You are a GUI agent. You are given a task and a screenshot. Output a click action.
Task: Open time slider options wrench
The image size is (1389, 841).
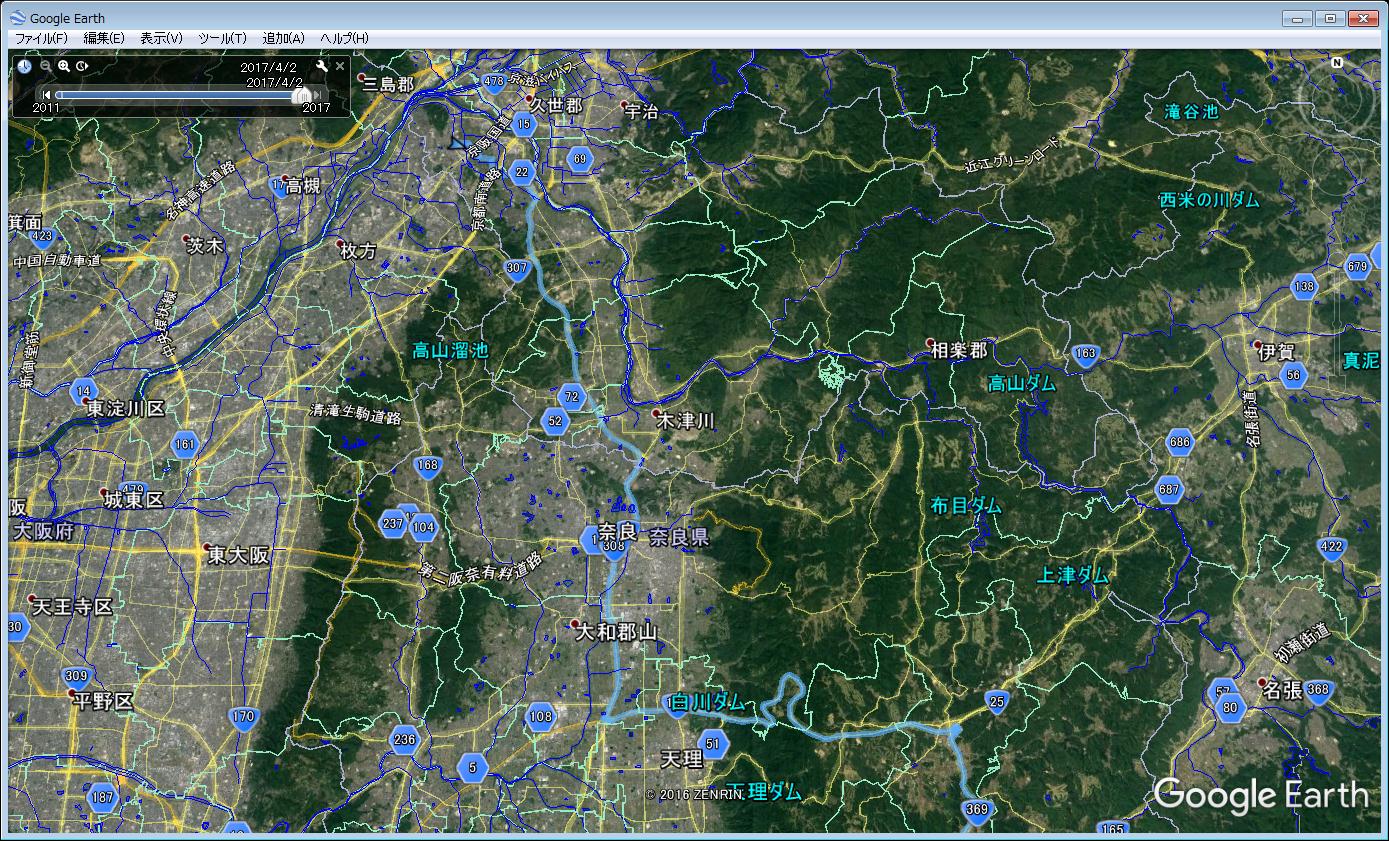point(321,66)
